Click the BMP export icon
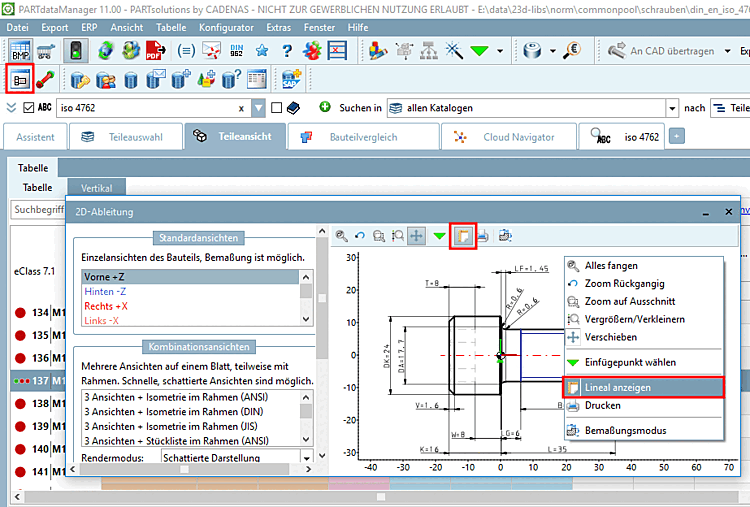The height and width of the screenshot is (507, 750). click(20, 49)
